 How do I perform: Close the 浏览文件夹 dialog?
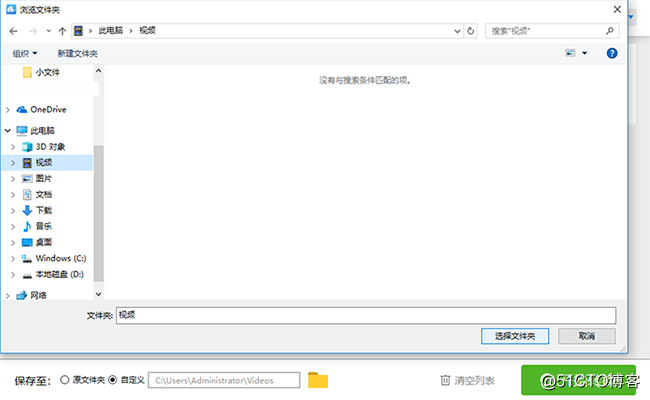617,9
